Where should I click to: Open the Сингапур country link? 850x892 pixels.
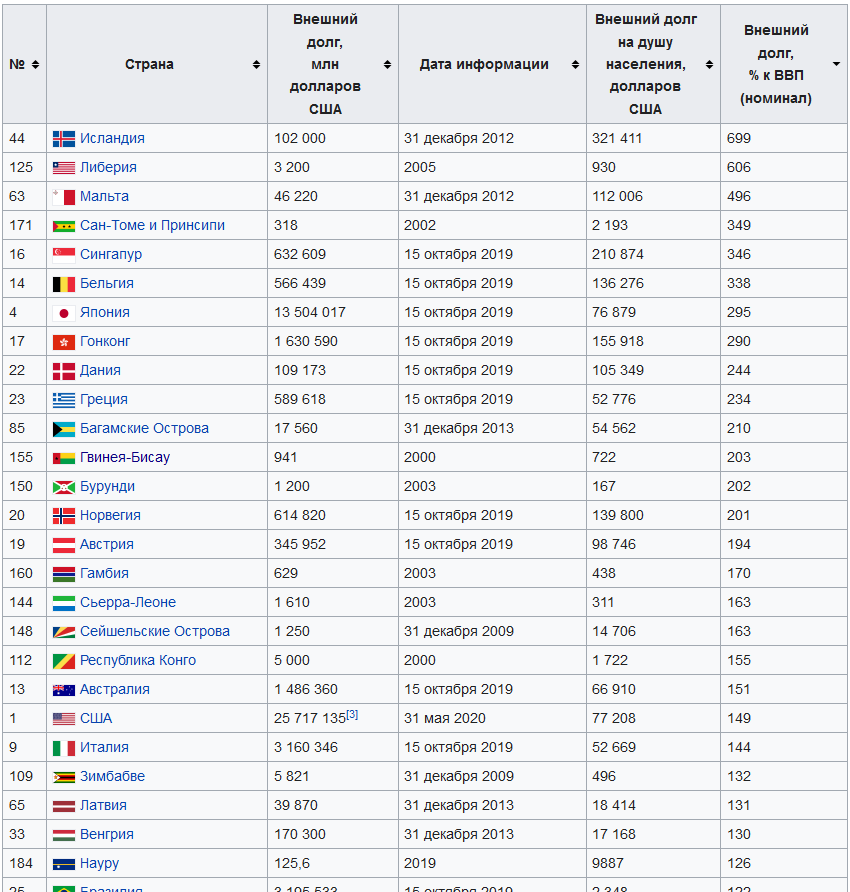pos(111,254)
